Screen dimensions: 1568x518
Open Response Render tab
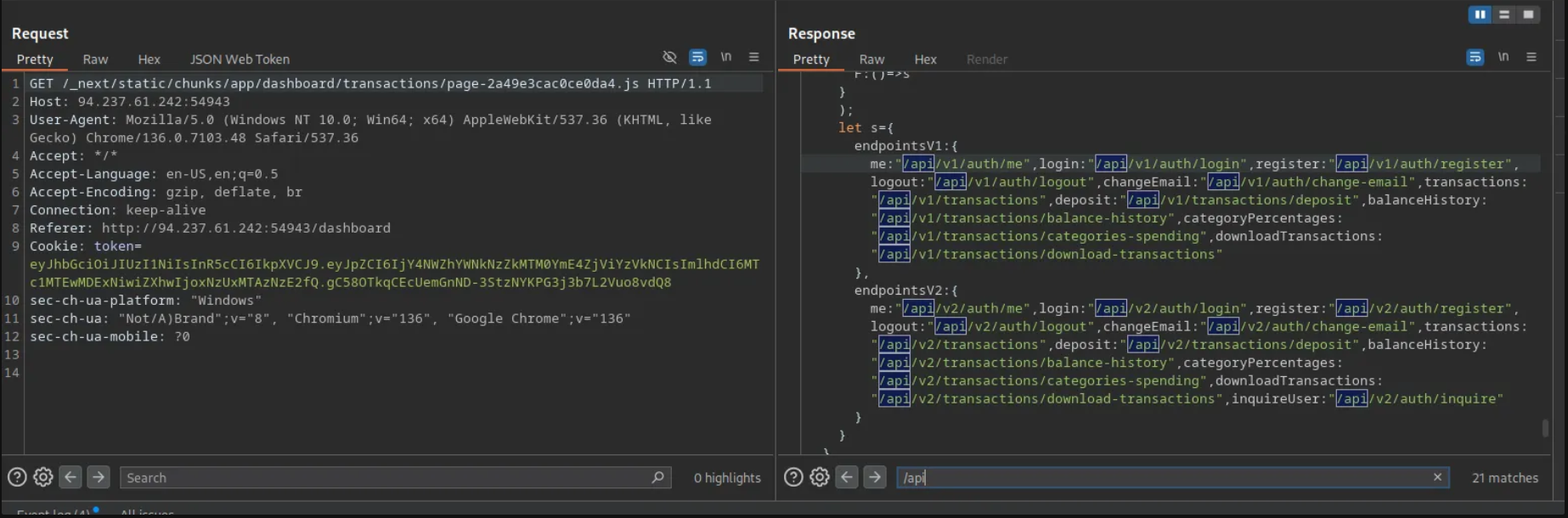(986, 59)
